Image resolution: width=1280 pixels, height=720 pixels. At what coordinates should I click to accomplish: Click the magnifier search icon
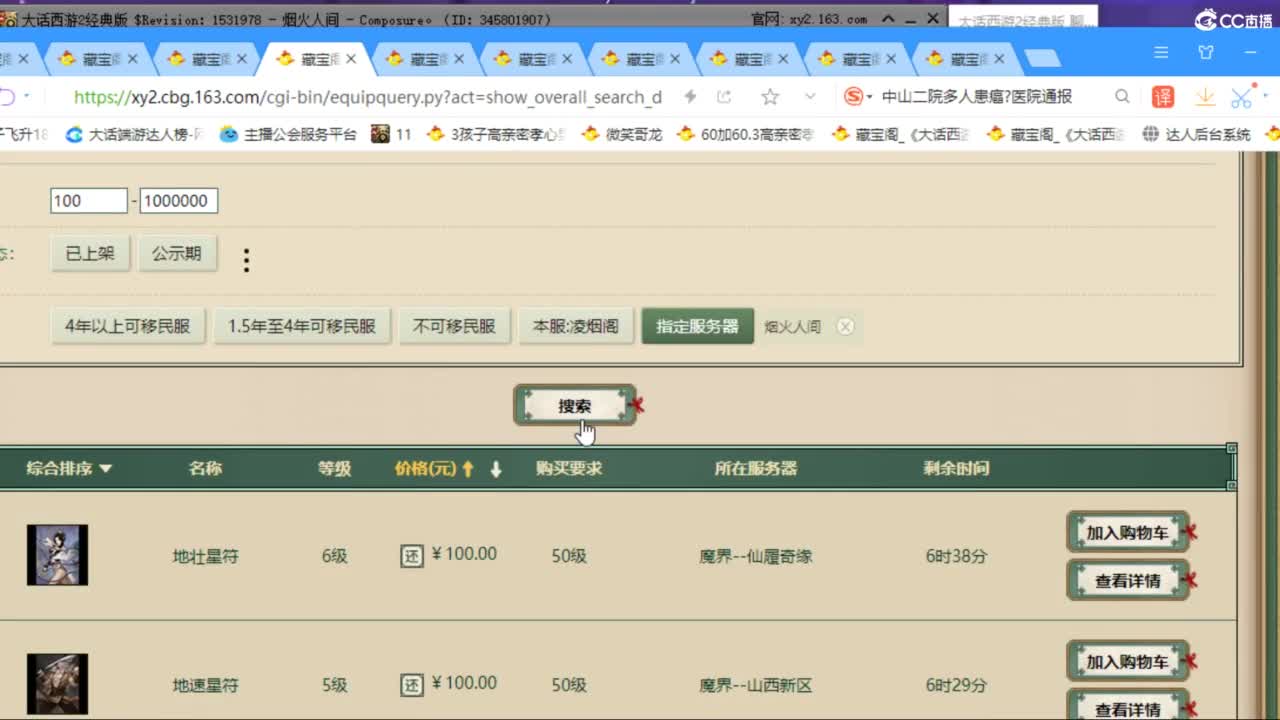click(x=1122, y=97)
